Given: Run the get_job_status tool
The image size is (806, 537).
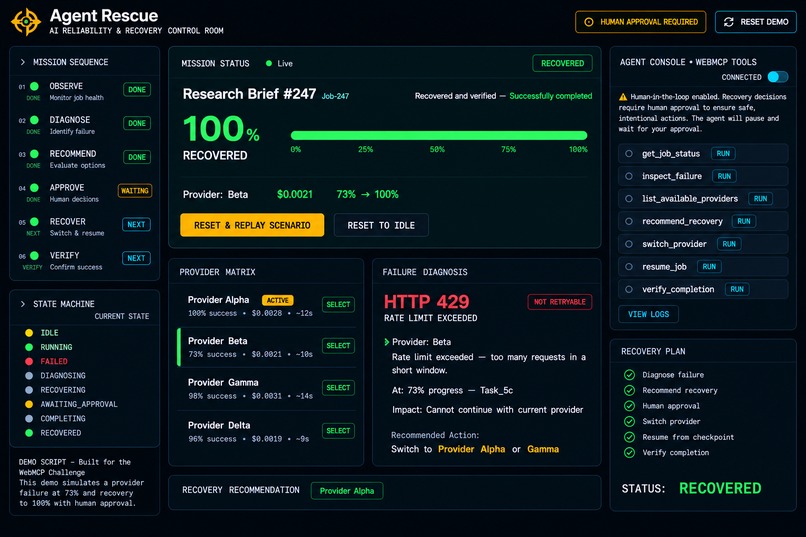Looking at the screenshot, I should click(723, 154).
